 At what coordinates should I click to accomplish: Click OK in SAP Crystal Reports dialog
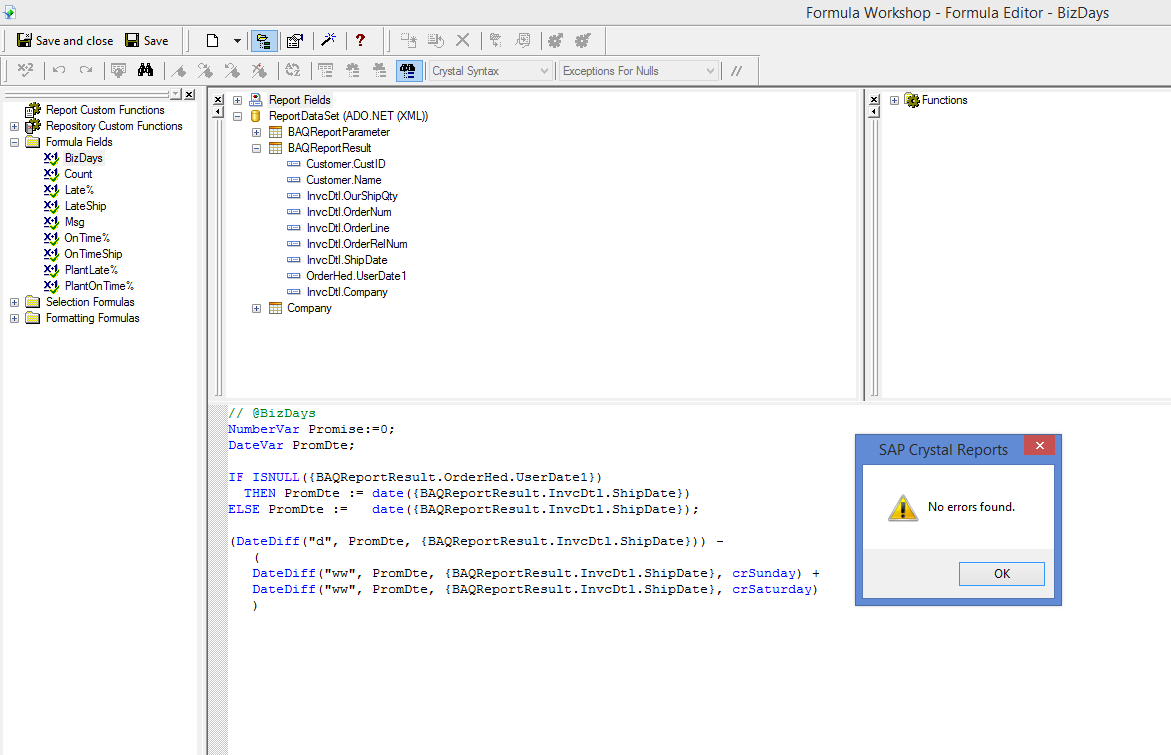click(x=1001, y=574)
